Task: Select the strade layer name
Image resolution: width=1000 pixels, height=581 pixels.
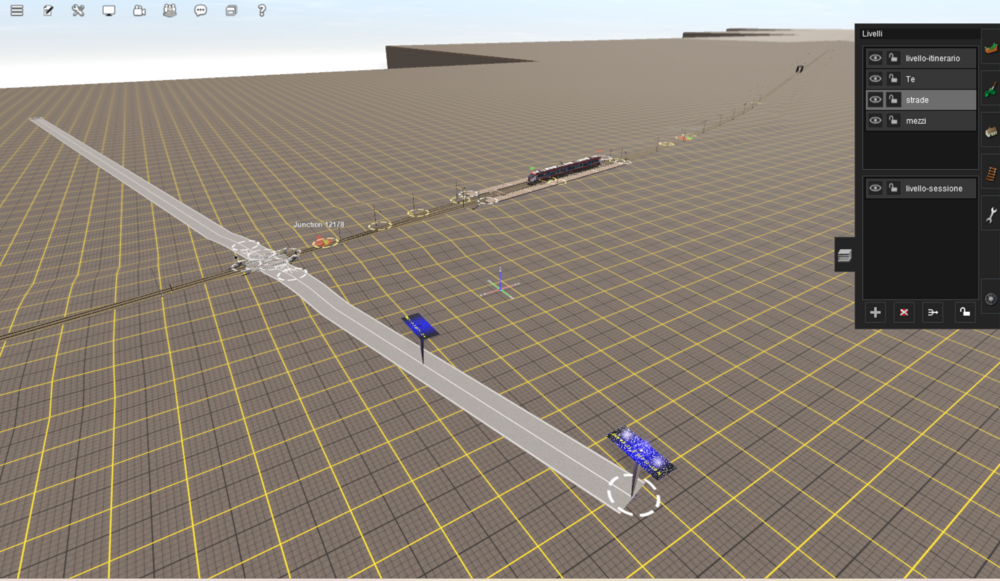Action: click(x=917, y=100)
